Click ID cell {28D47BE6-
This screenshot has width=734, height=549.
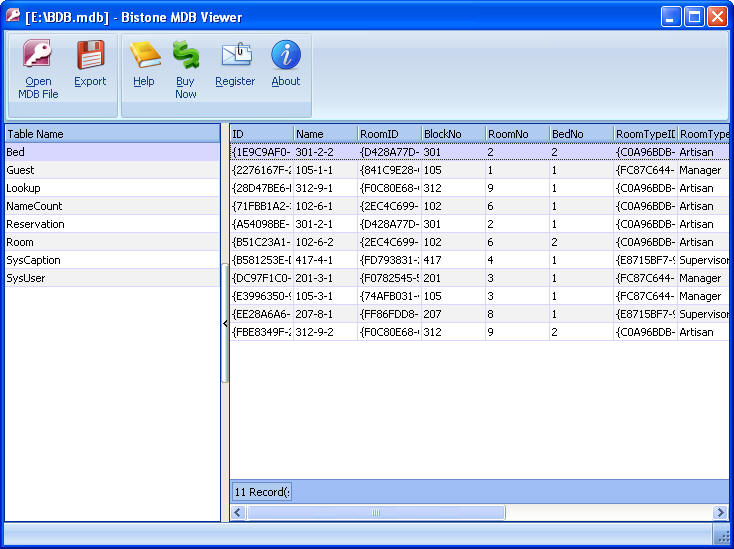tap(262, 188)
